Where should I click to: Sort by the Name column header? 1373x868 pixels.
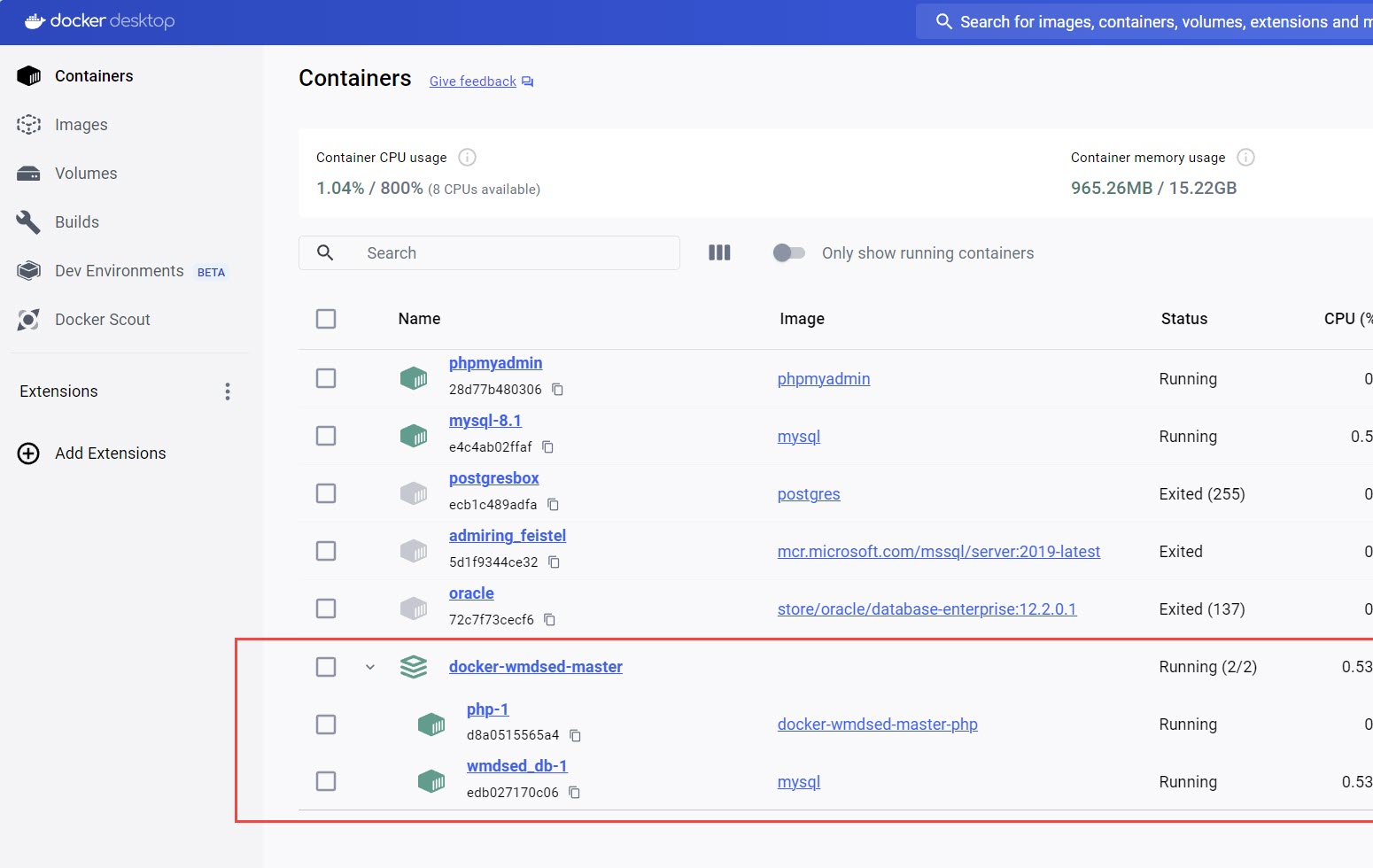pyautogui.click(x=419, y=319)
